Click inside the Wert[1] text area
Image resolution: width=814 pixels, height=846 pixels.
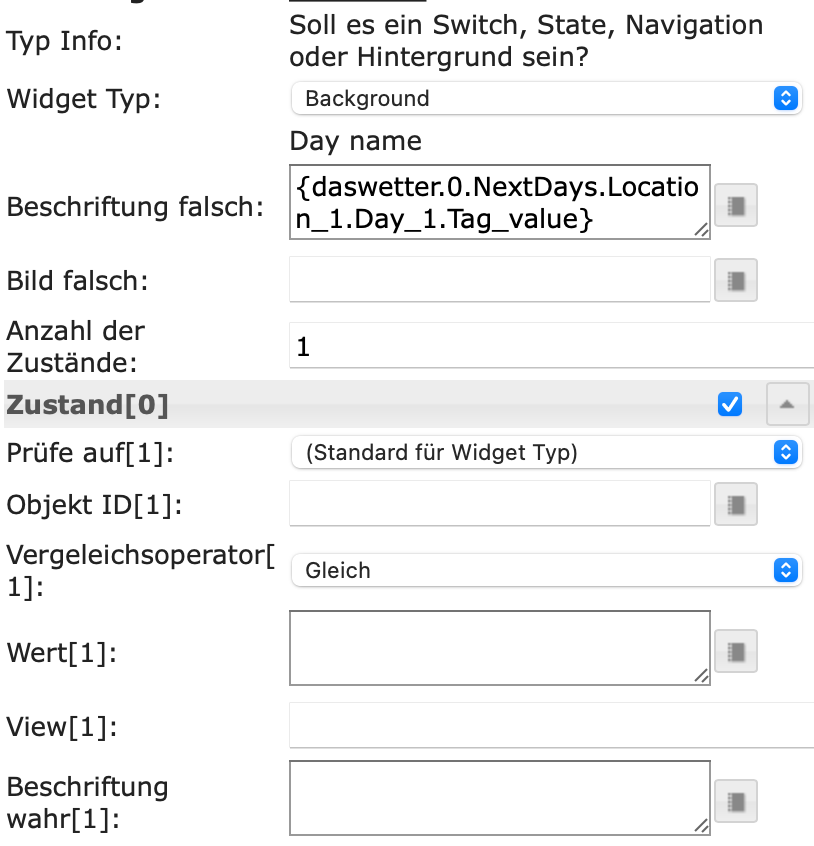[x=499, y=648]
